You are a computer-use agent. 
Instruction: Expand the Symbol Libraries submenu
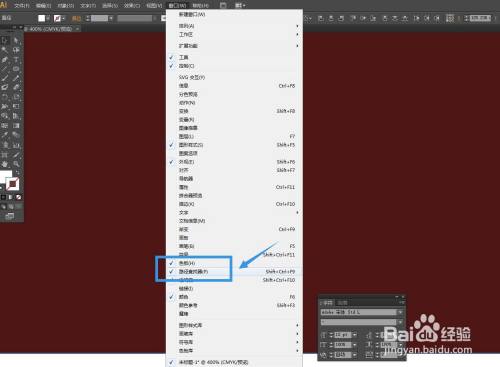click(234, 342)
